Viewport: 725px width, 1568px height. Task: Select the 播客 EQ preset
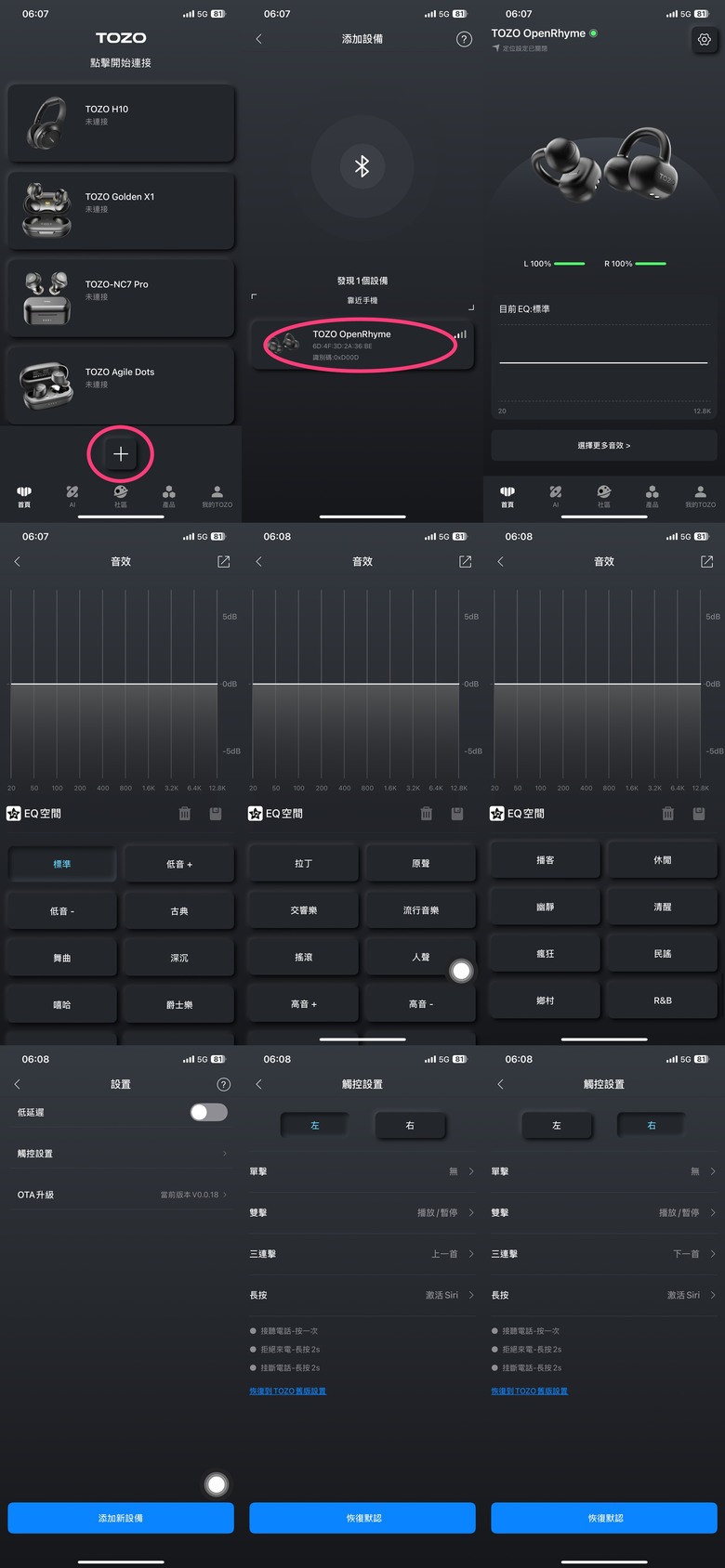coord(546,860)
